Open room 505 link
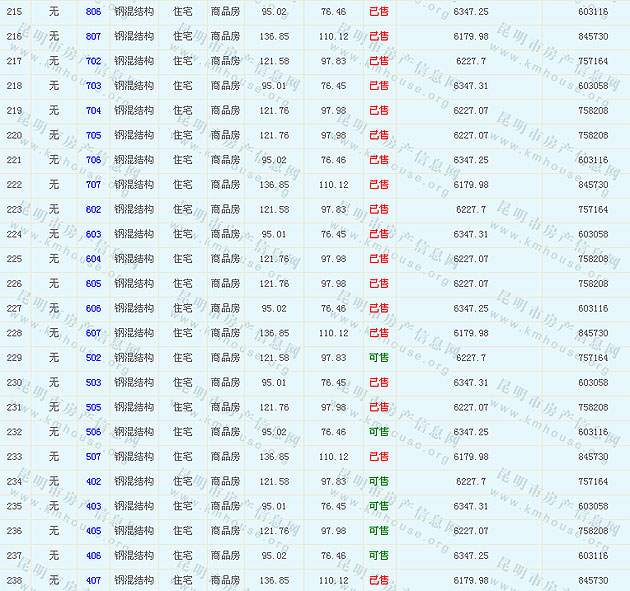Viewport: 630px width, 591px height. pyautogui.click(x=93, y=408)
